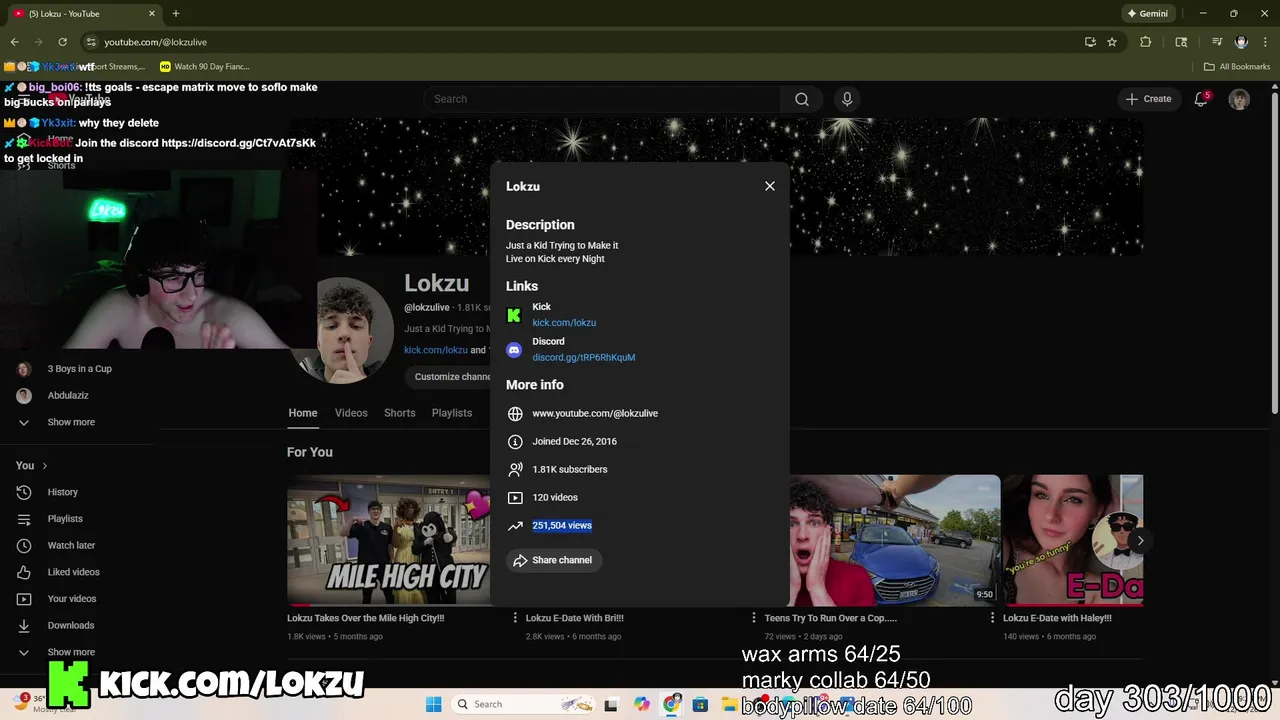1280x720 pixels.
Task: Click the Joined Dec 26, 2016 text
Action: tap(574, 441)
